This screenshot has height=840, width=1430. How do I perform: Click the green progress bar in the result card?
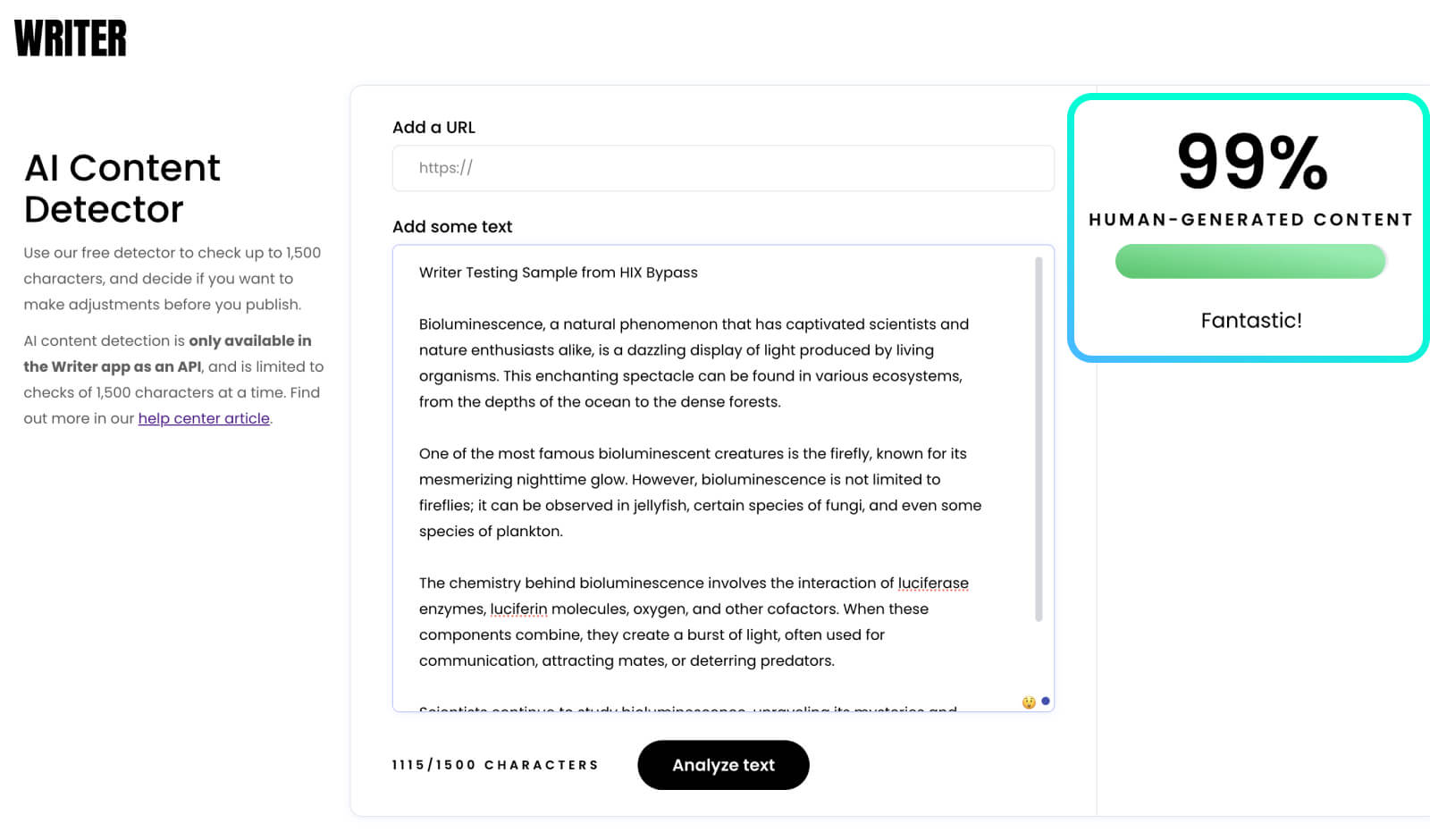[x=1249, y=261]
